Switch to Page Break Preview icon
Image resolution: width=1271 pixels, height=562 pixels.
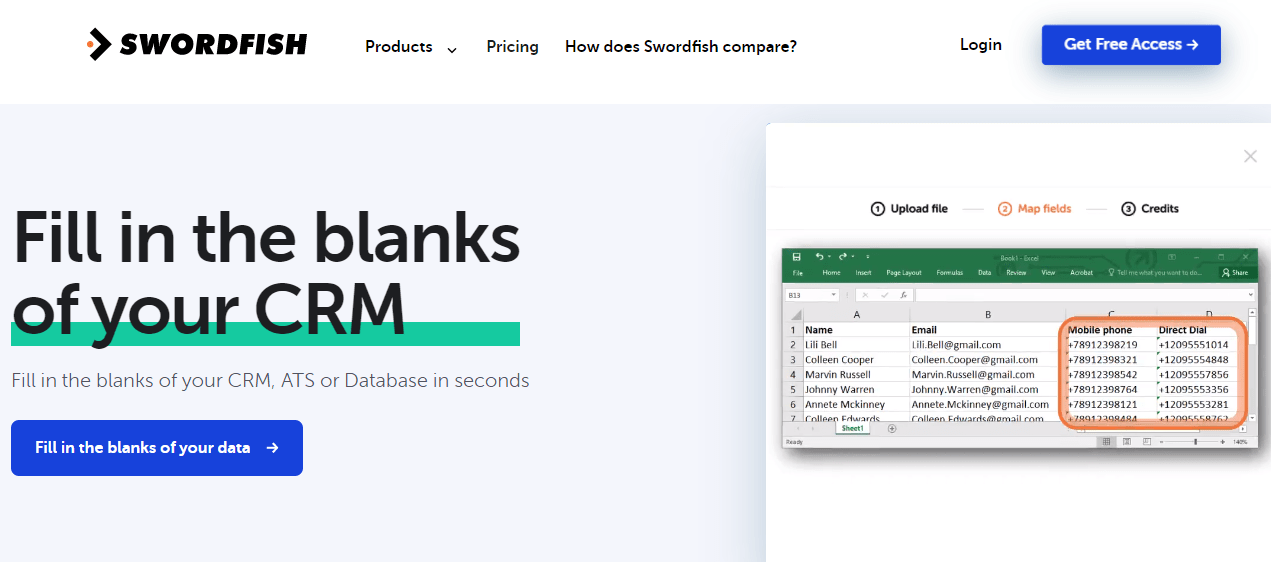coord(1147,442)
